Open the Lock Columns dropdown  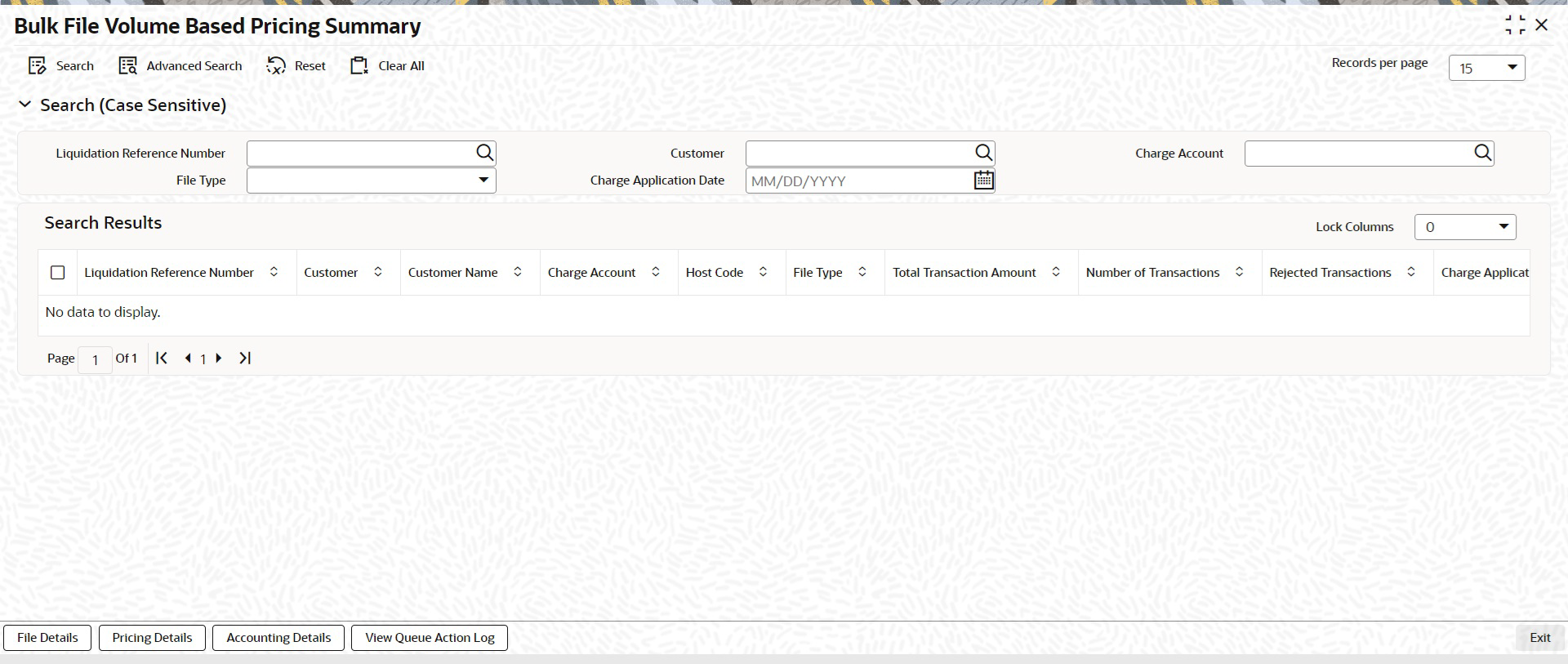1465,227
